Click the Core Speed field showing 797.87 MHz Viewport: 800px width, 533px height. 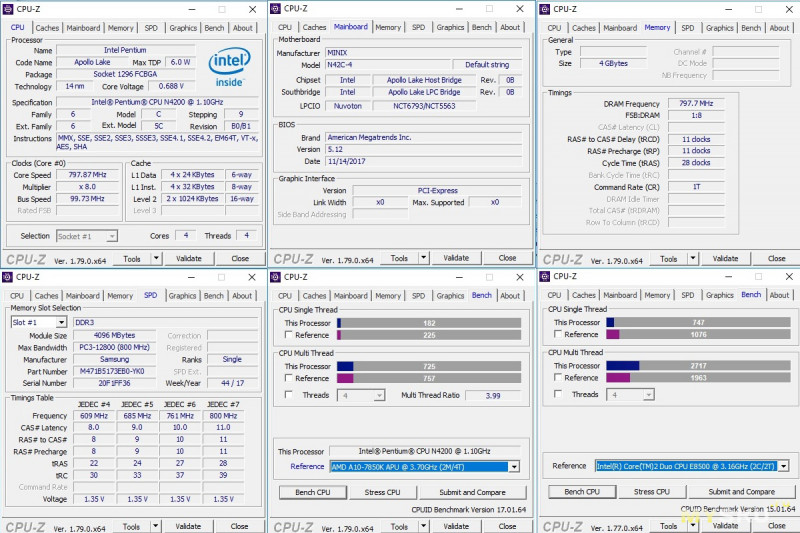point(88,175)
